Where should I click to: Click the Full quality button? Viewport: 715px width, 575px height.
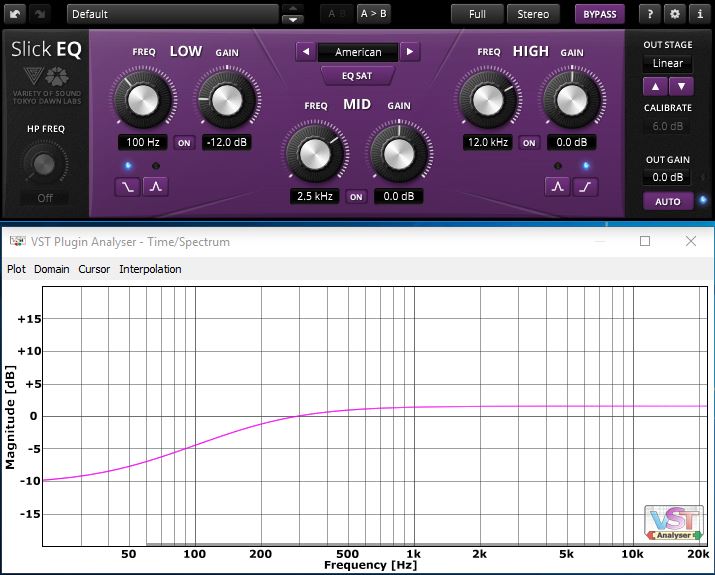[477, 14]
